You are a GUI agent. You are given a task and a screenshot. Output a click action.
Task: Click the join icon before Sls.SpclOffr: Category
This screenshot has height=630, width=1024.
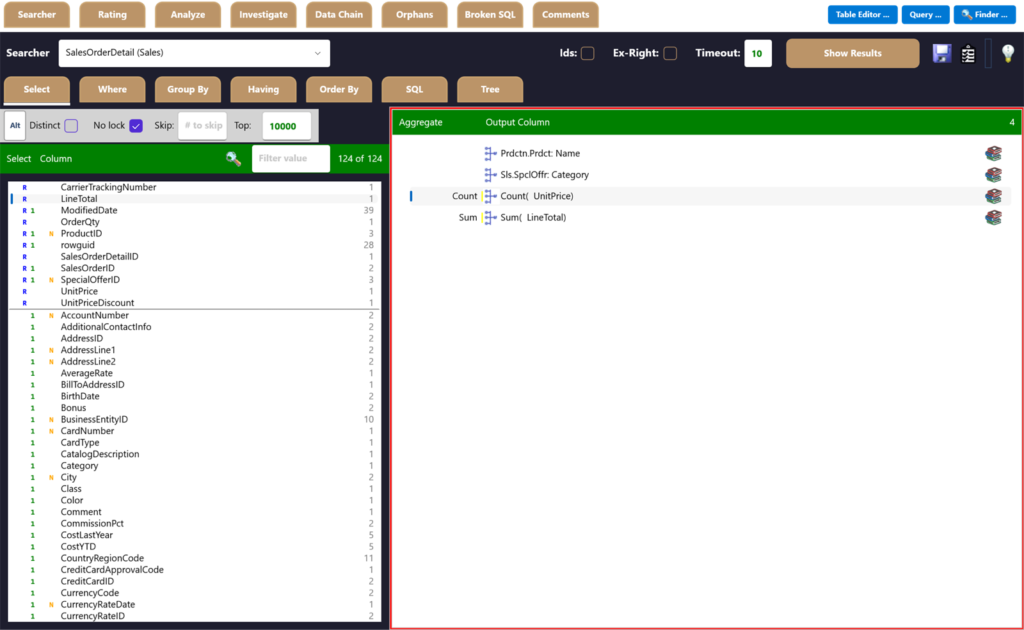pyautogui.click(x=490, y=175)
